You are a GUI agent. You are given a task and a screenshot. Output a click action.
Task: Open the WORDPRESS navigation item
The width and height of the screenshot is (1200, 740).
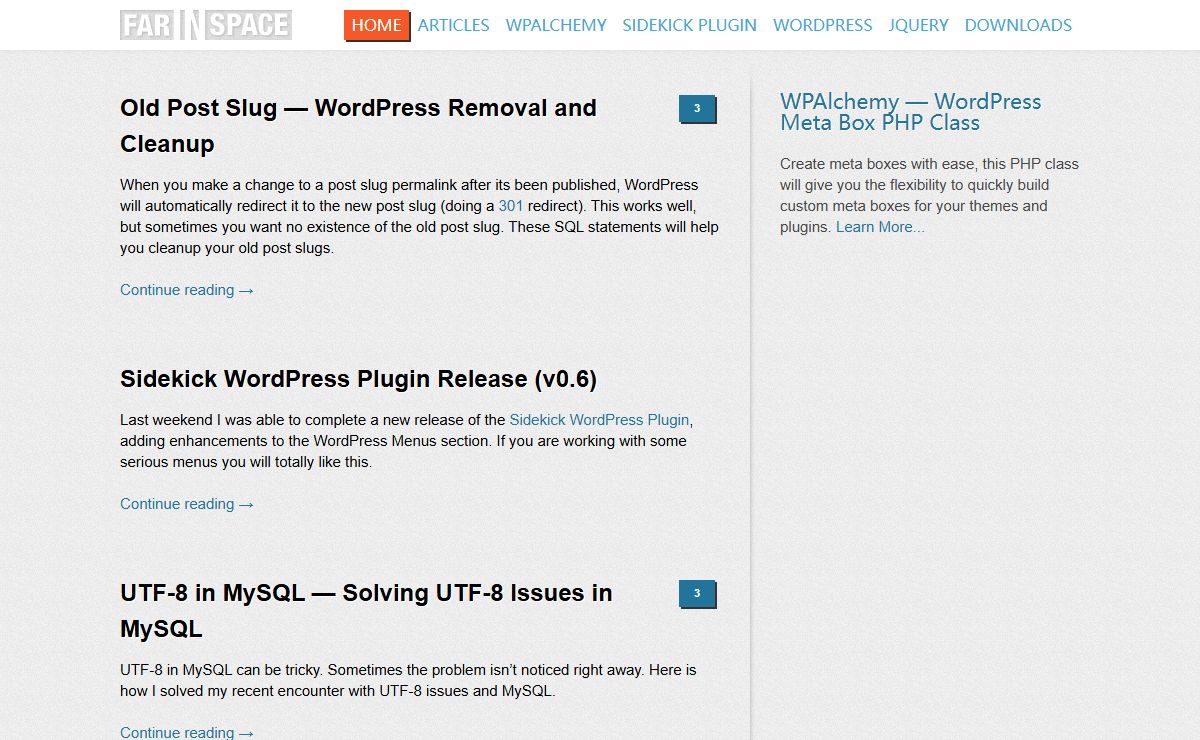(823, 25)
